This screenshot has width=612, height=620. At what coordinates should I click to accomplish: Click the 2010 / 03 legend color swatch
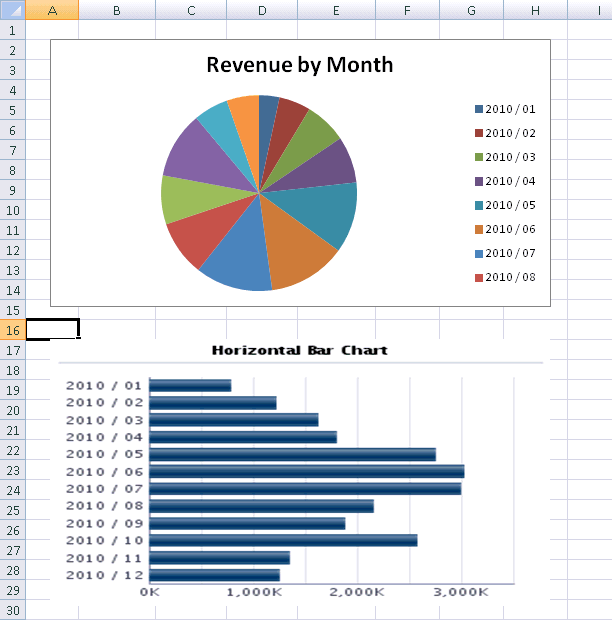pyautogui.click(x=479, y=157)
